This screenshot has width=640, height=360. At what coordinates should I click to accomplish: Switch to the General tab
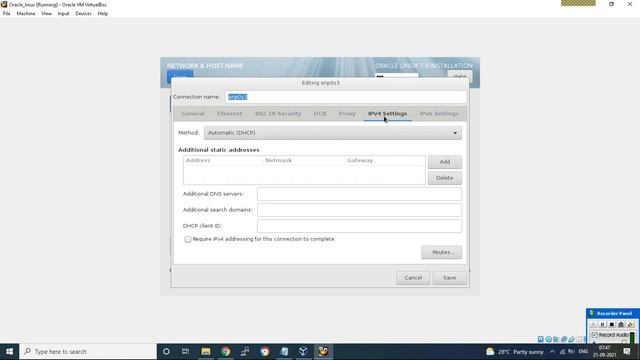(x=193, y=113)
